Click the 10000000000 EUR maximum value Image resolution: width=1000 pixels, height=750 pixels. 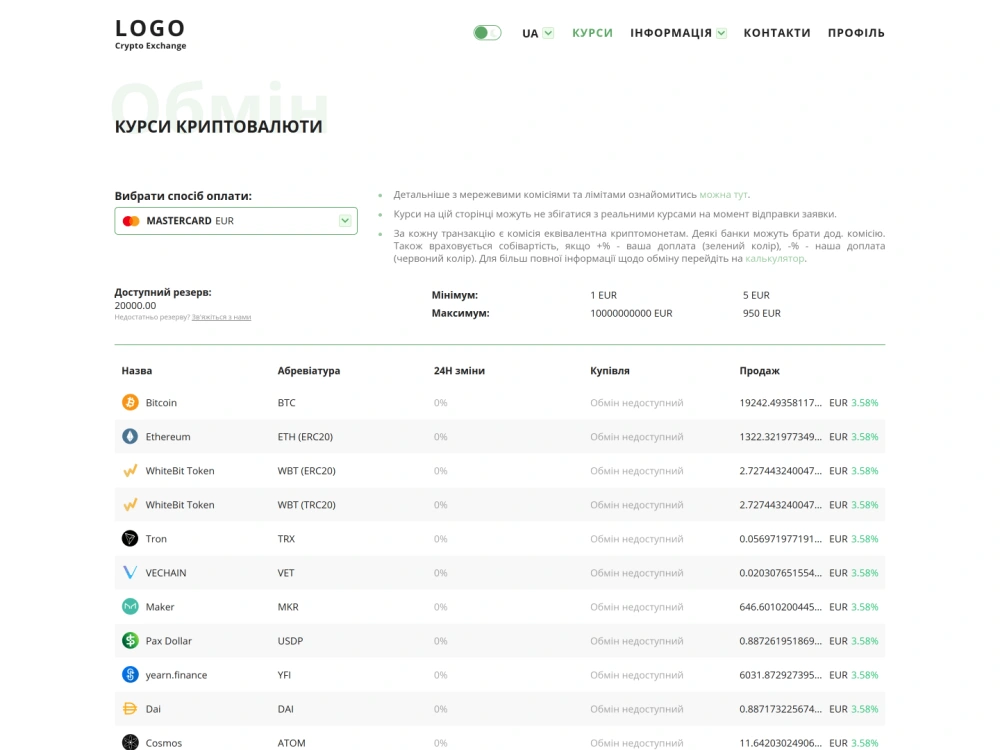(631, 313)
